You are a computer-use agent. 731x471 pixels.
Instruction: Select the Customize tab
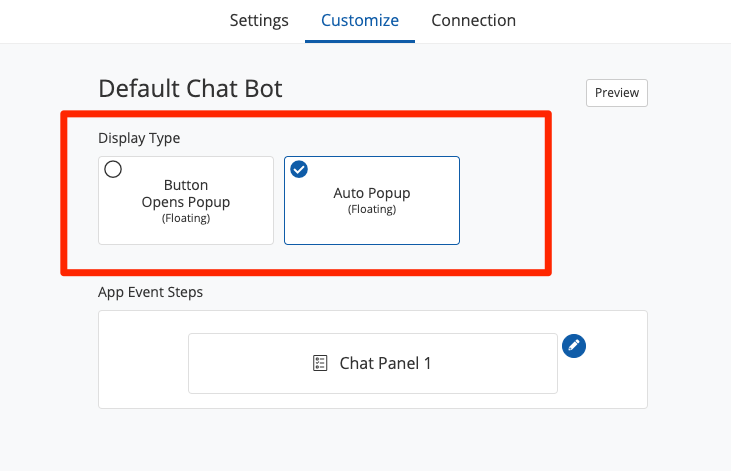pyautogui.click(x=360, y=20)
